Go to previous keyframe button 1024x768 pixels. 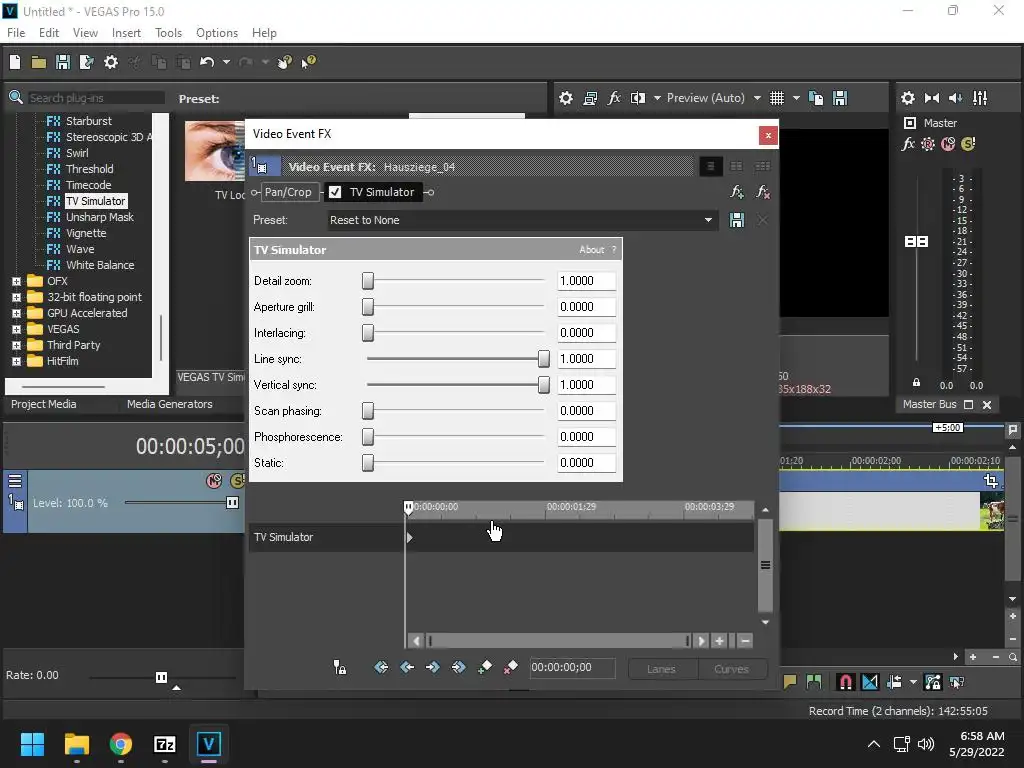coord(407,667)
